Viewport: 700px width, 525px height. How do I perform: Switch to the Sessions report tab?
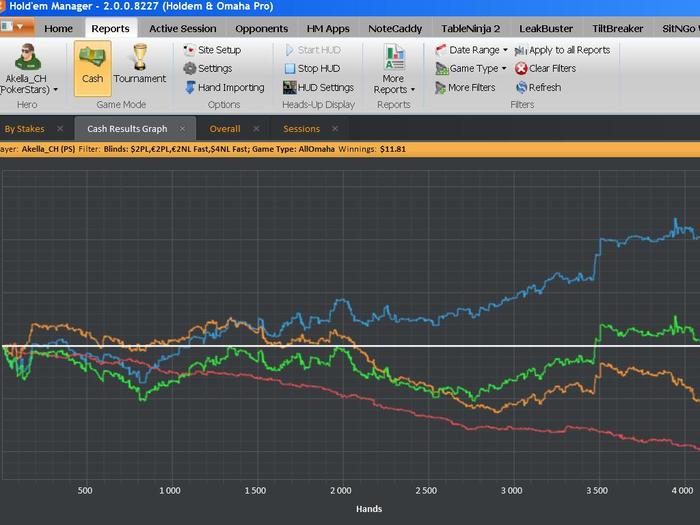(x=301, y=129)
